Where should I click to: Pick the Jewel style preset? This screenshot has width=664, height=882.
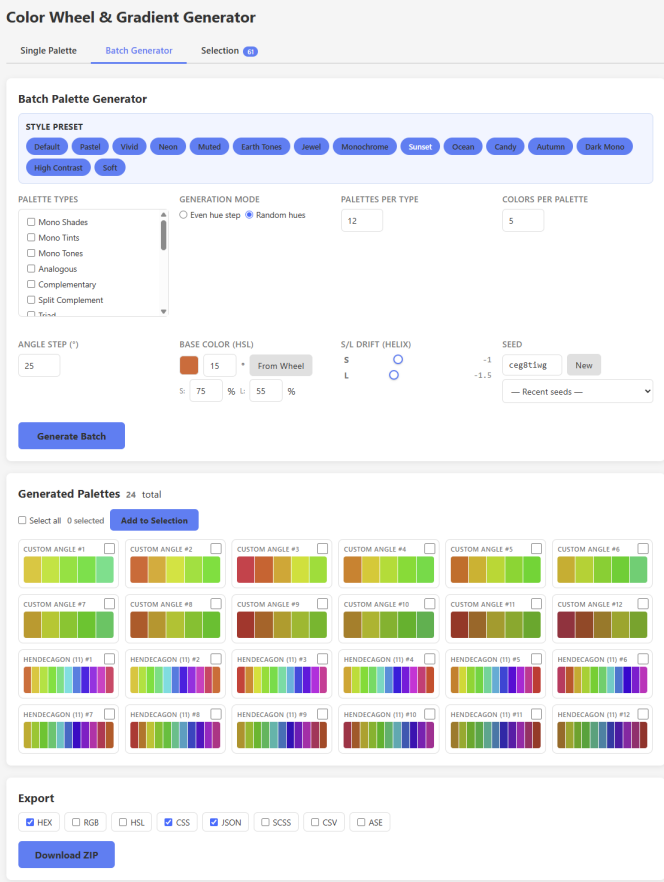[x=311, y=147]
